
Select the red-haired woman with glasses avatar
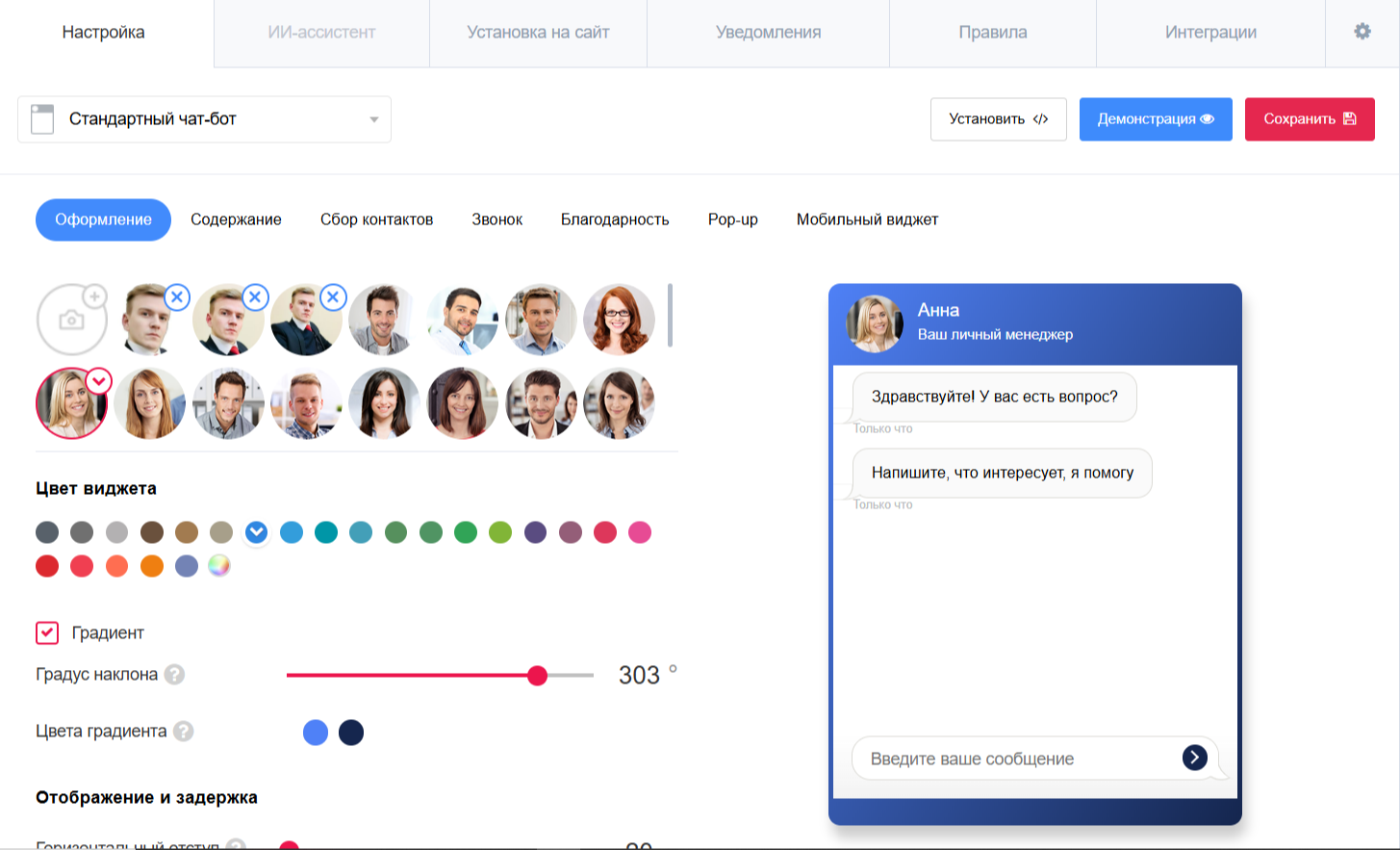click(x=619, y=320)
